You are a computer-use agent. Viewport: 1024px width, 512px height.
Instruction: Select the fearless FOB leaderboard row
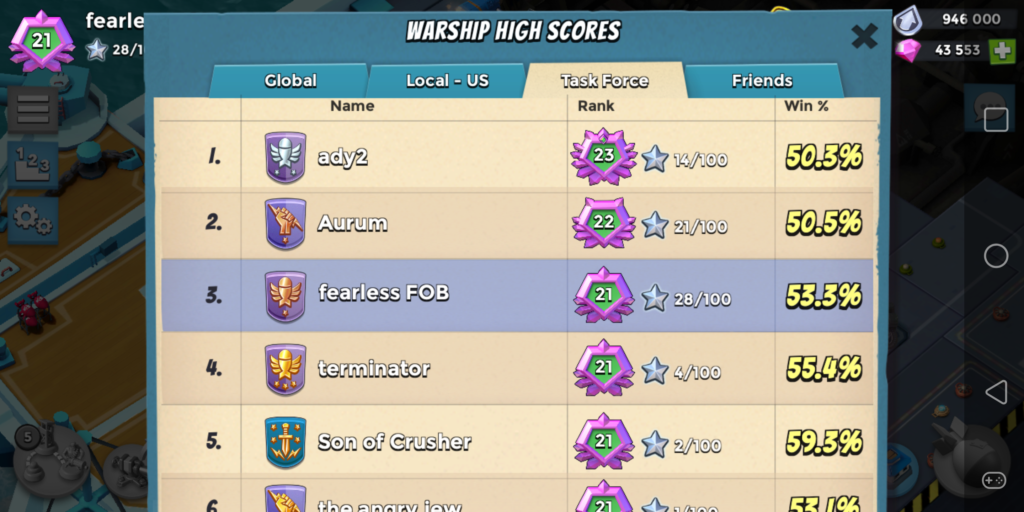coord(517,295)
